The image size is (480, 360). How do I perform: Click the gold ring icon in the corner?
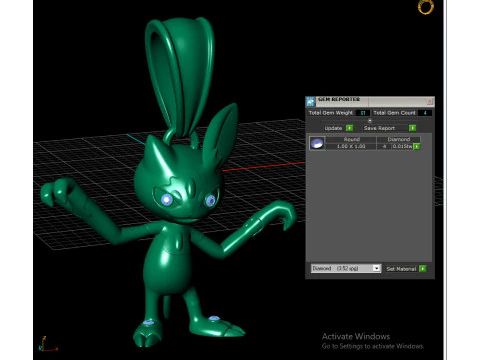click(426, 7)
